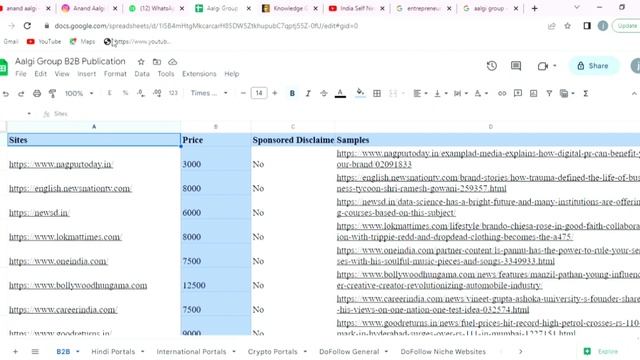Image resolution: width=640 pixels, height=360 pixels.
Task: Switch to Crypto Portals sheet tab
Action: [x=273, y=351]
